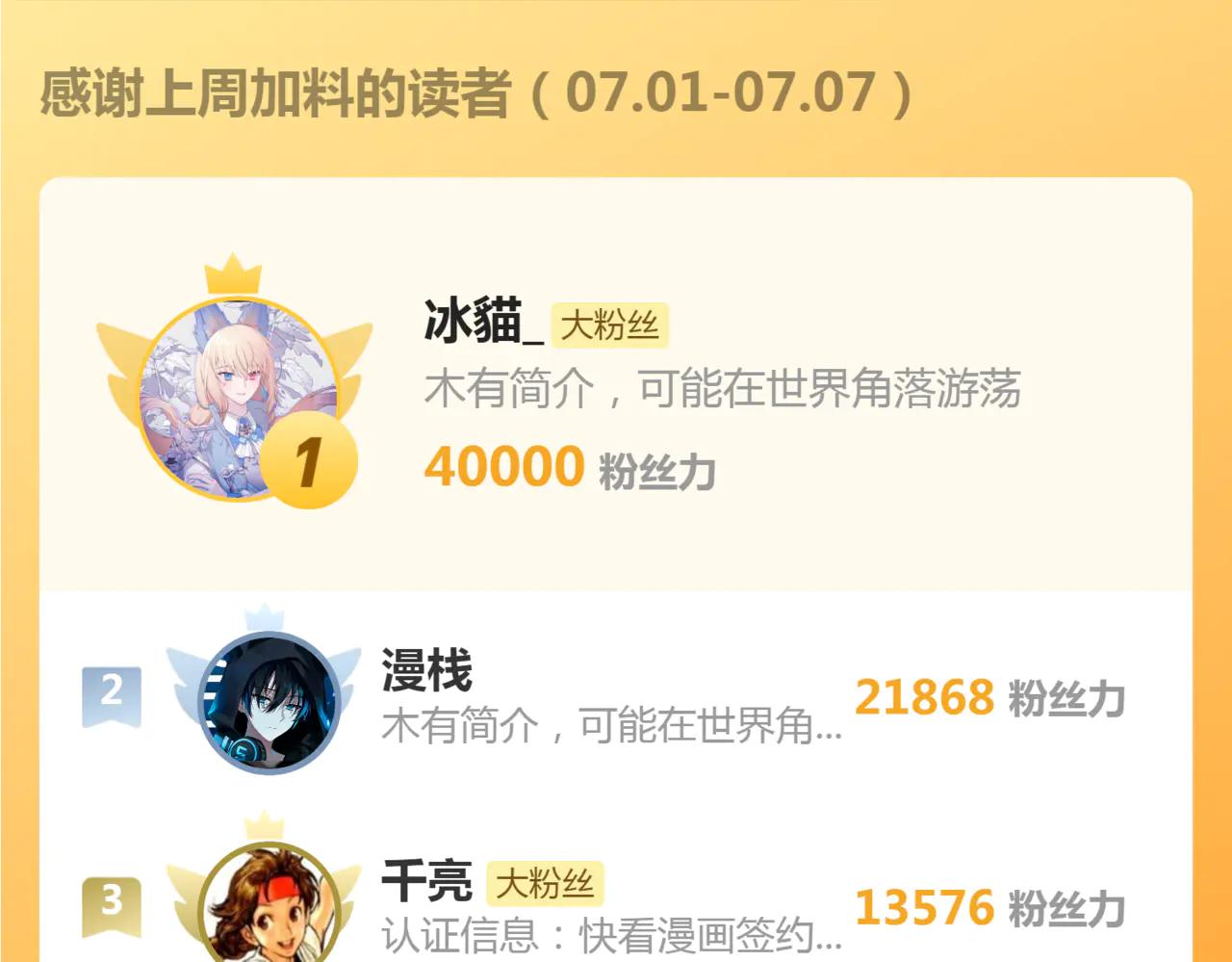Expand truncated 认证信息 text under 千亮
This screenshot has height=962, width=1232.
(612, 935)
